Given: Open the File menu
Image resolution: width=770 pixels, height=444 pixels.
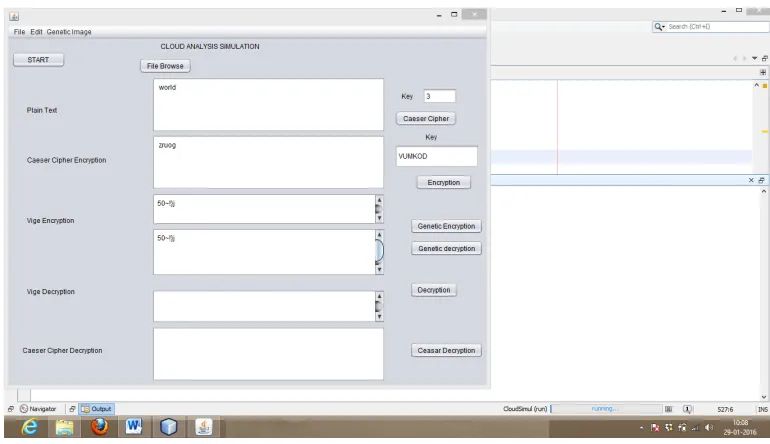Looking at the screenshot, I should (x=19, y=32).
